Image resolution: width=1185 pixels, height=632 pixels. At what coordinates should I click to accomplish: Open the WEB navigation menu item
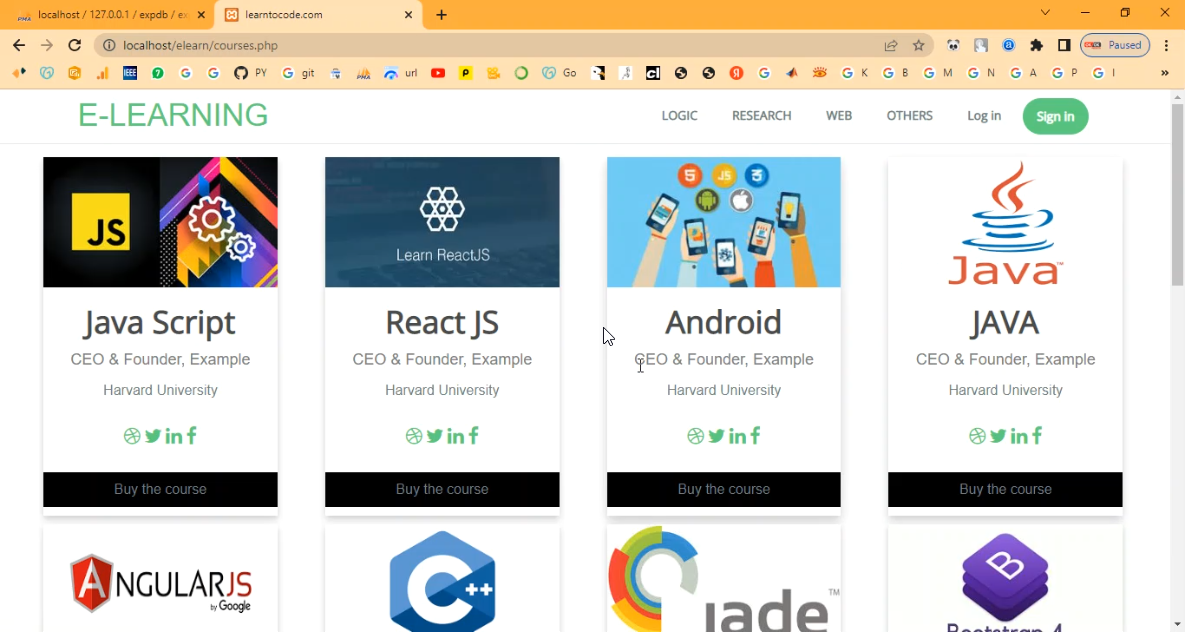839,116
